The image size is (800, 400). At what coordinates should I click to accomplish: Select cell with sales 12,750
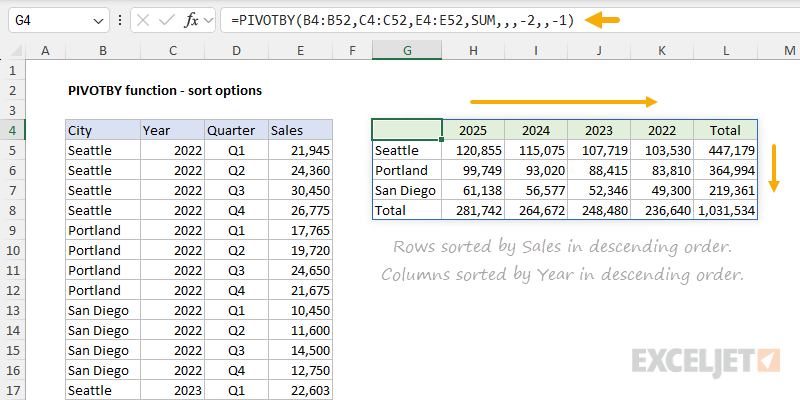coord(301,370)
